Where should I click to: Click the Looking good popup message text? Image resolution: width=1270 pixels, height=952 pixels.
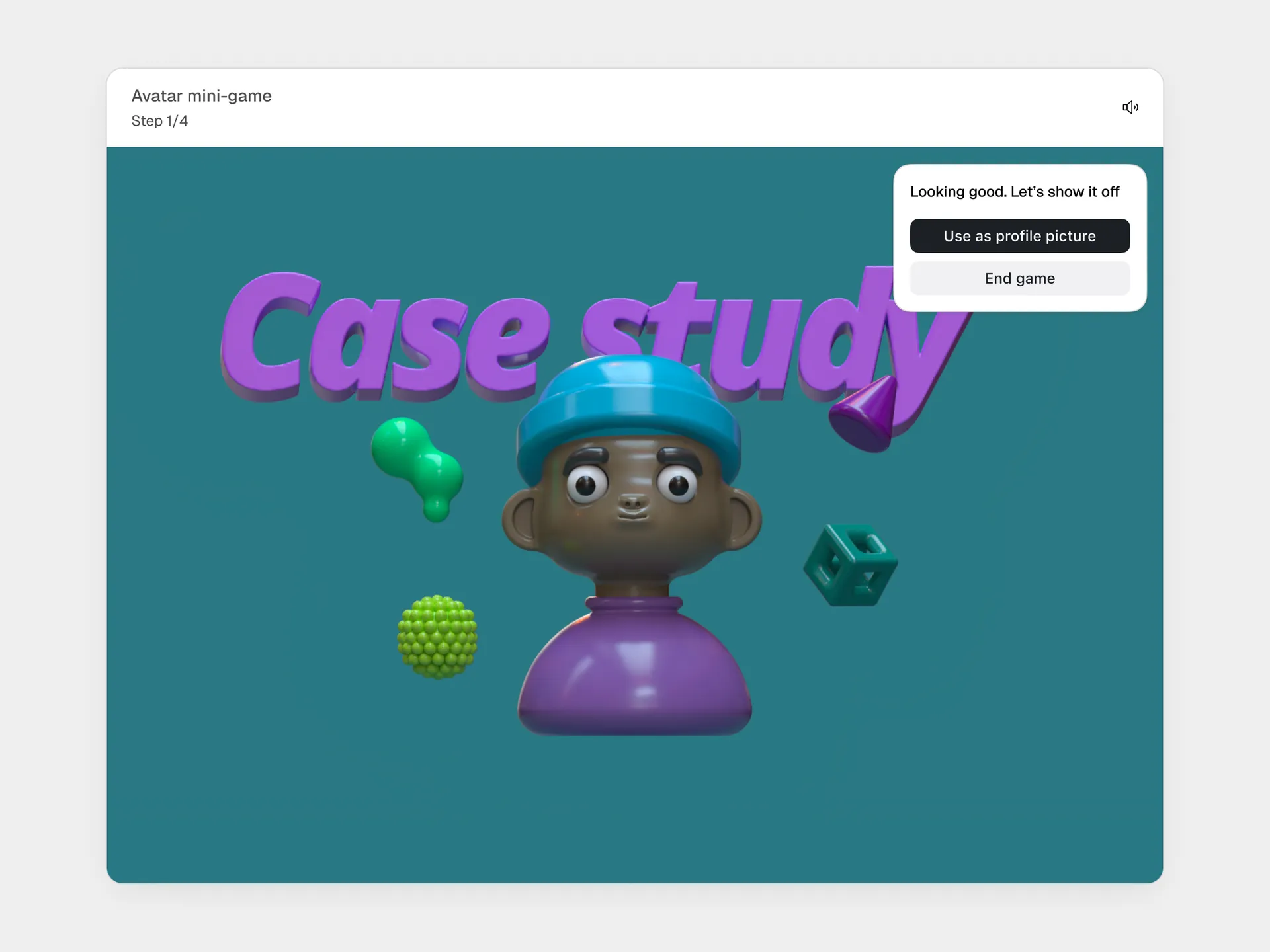[1014, 192]
